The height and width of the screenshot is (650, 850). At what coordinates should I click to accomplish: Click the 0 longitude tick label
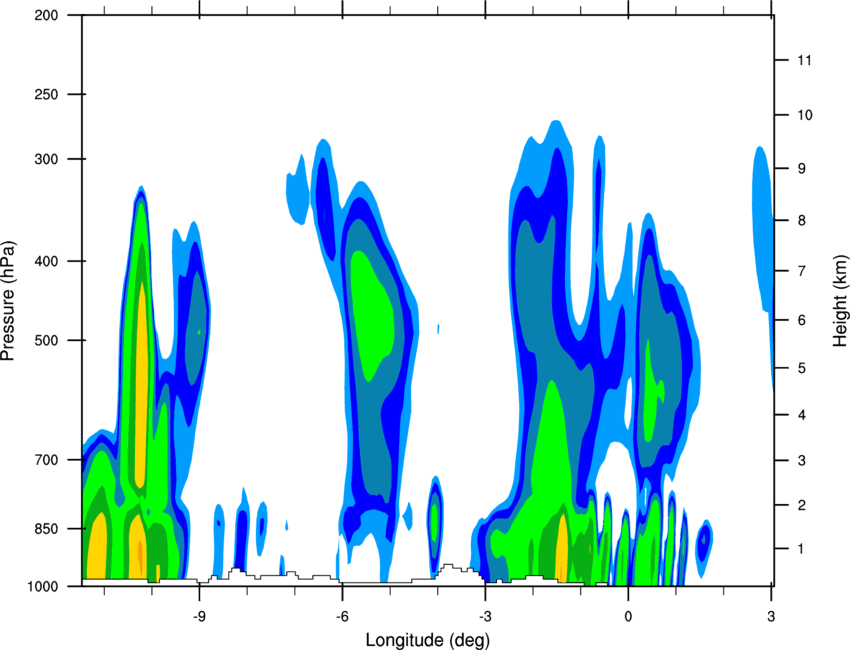pyautogui.click(x=628, y=616)
